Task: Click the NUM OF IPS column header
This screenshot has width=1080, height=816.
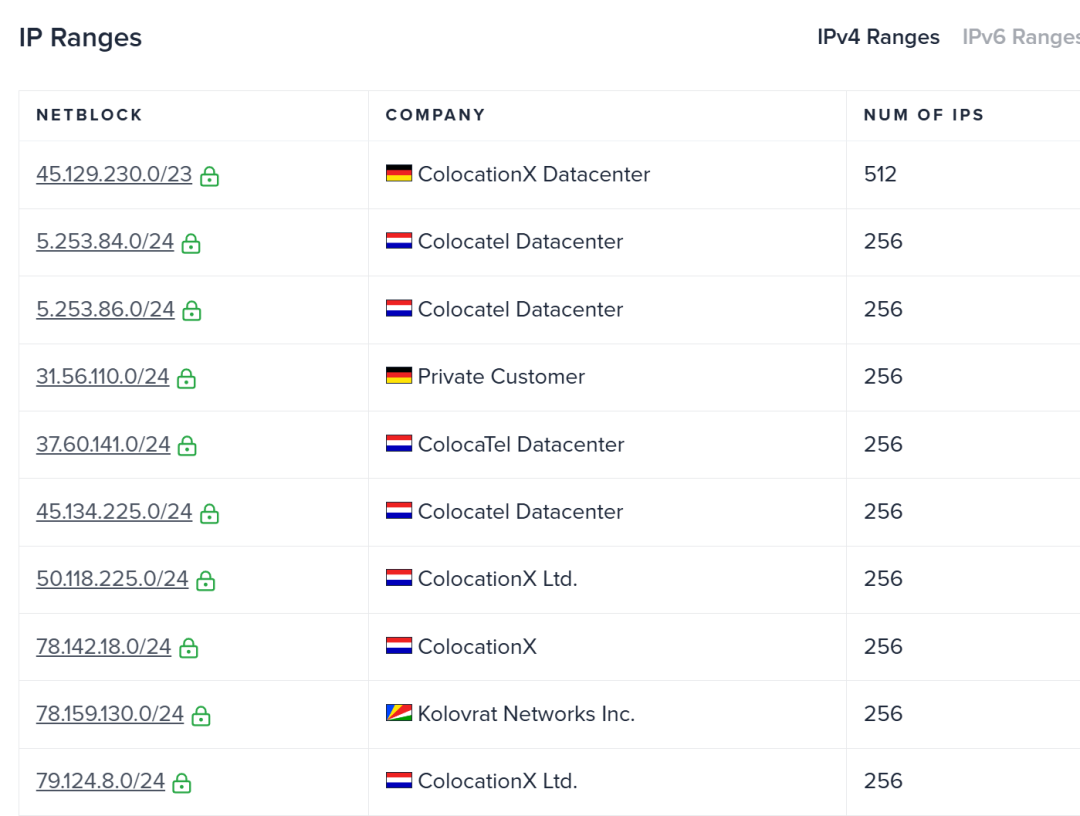Action: [924, 115]
